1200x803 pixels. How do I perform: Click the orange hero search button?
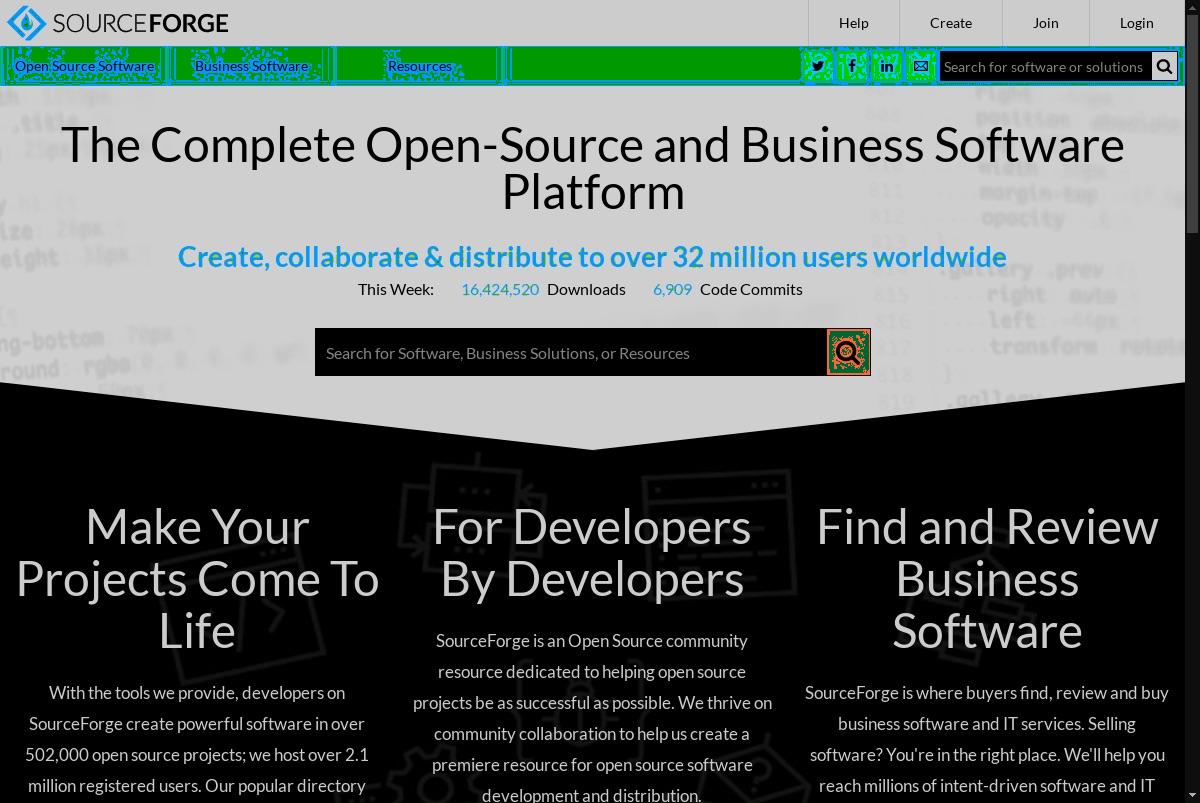pos(848,352)
